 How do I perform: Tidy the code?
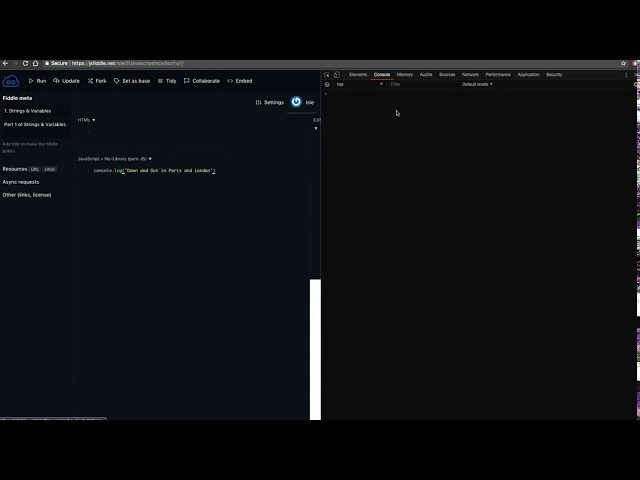[x=167, y=81]
